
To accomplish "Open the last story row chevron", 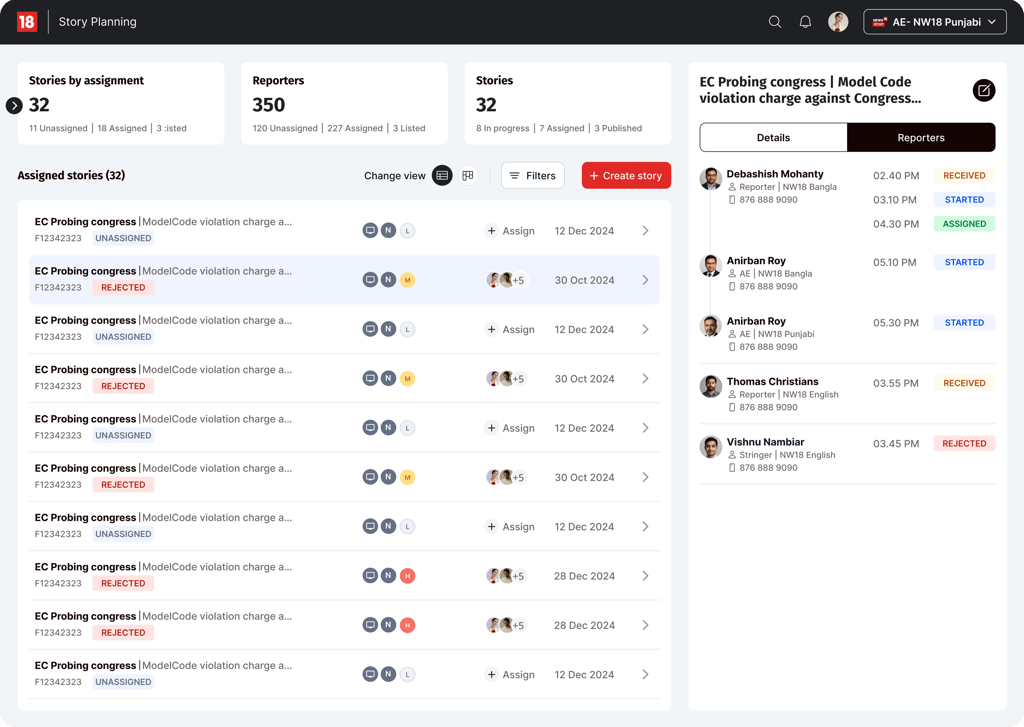I will 645,674.
